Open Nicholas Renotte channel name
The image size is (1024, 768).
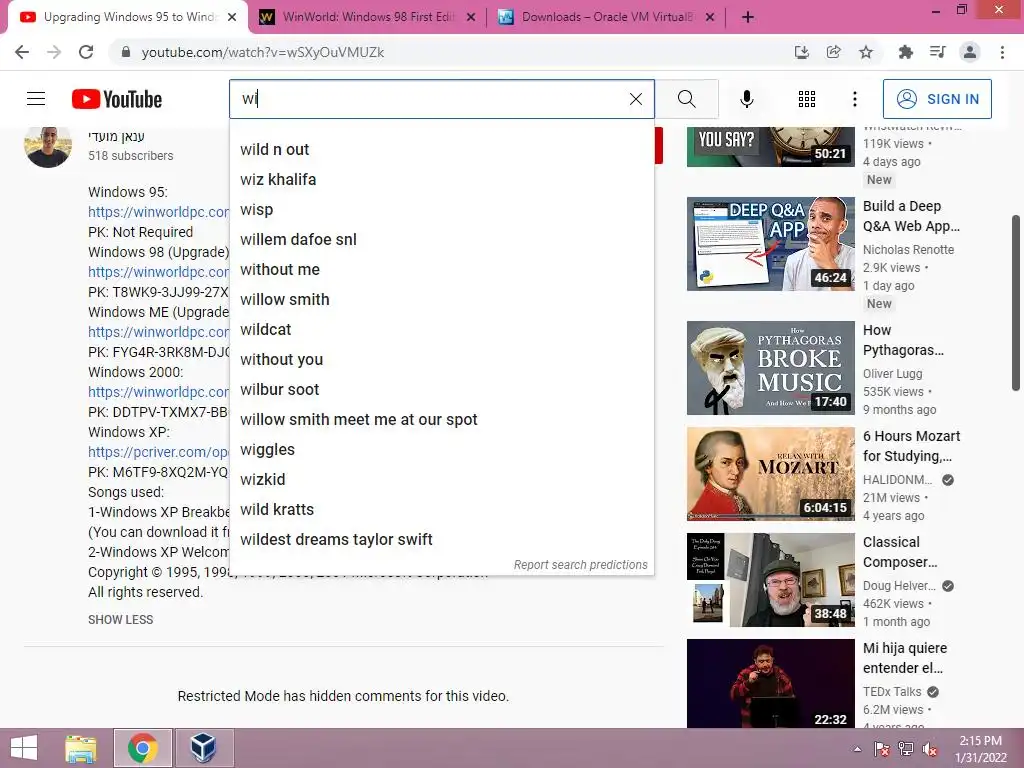coord(908,249)
